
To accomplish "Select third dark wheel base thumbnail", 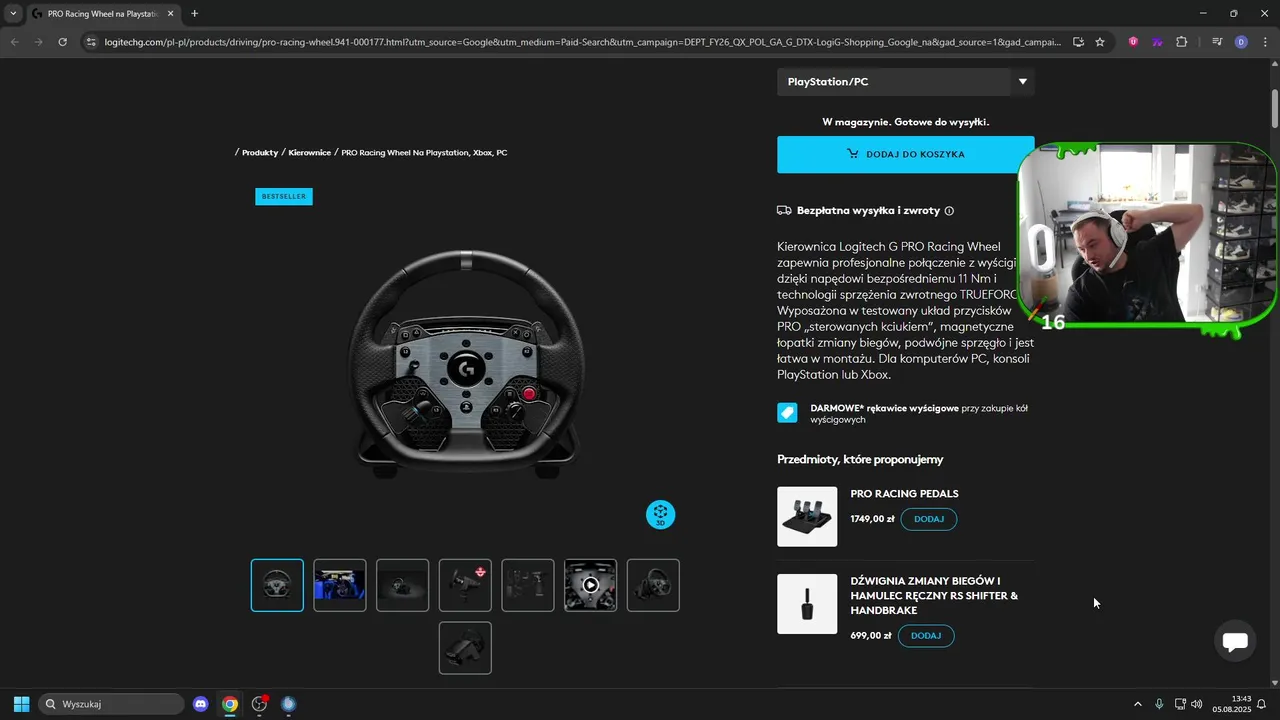I will [402, 585].
